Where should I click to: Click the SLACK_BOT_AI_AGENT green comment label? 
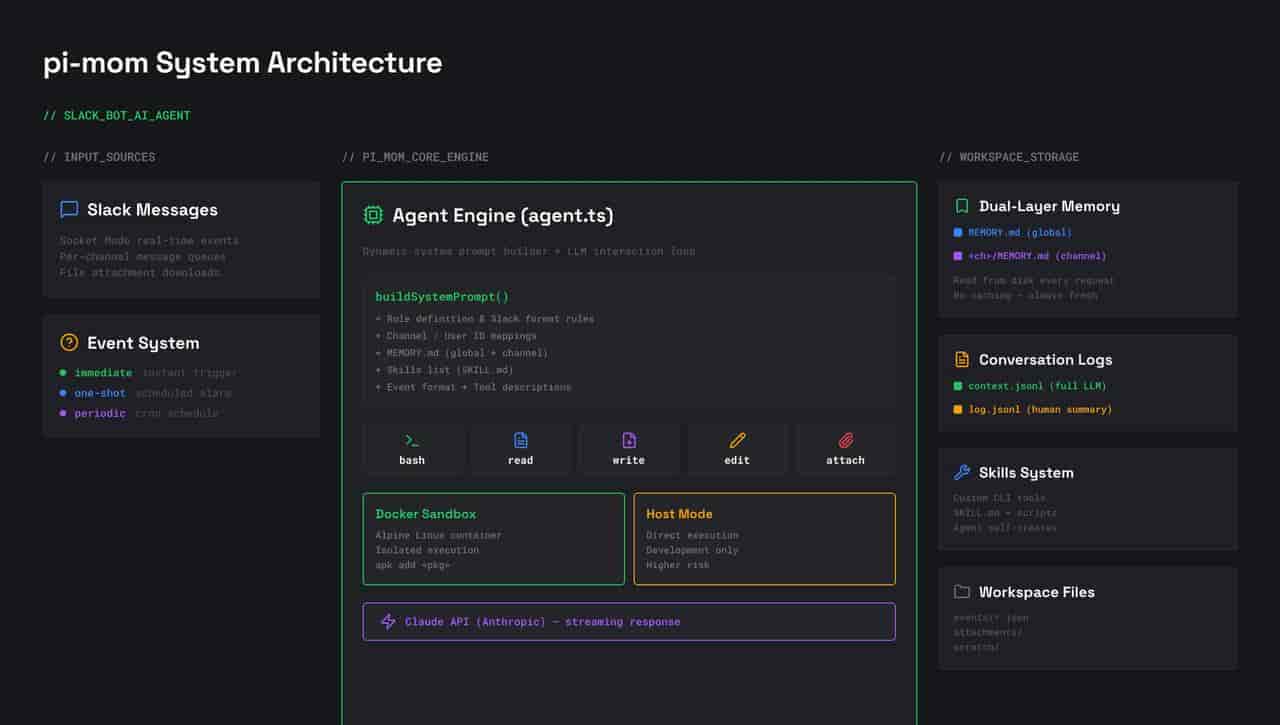pyautogui.click(x=117, y=116)
